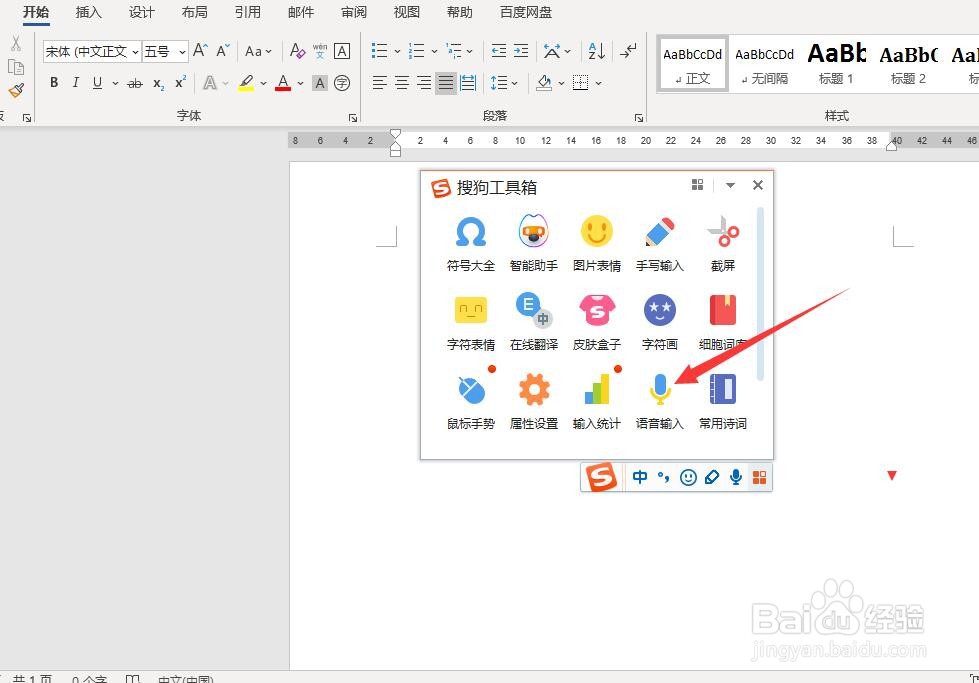This screenshot has height=683, width=979.
Task: Open font color dropdown arrow
Action: 300,83
